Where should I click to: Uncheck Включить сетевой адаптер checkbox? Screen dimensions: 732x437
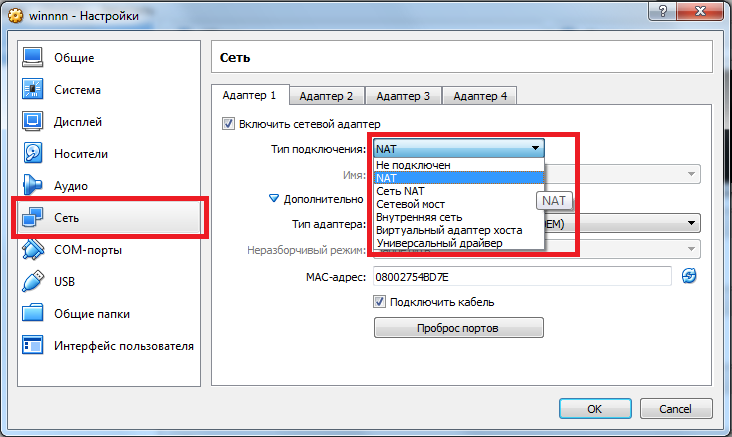click(228, 124)
